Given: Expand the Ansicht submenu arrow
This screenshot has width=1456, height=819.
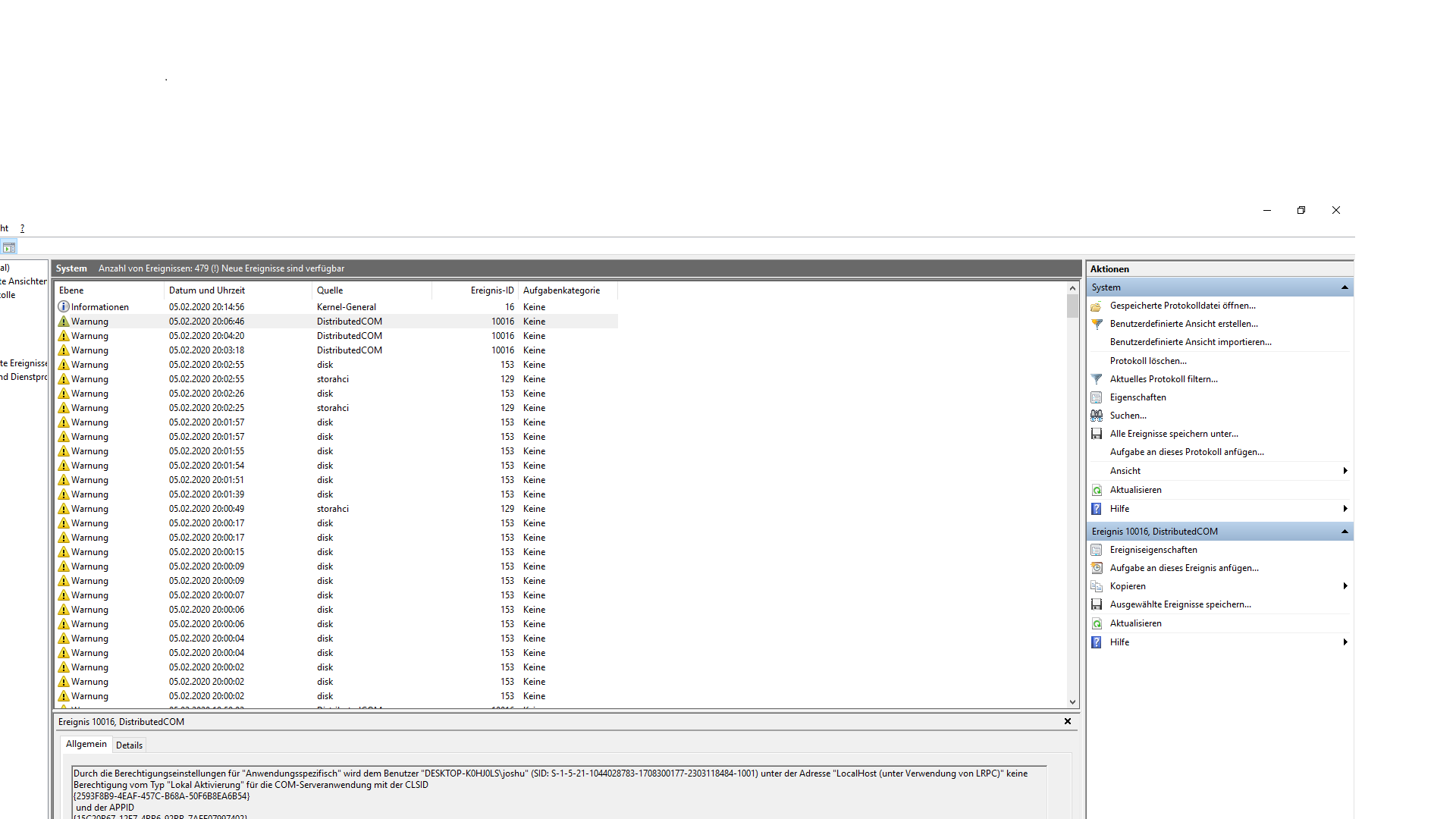Looking at the screenshot, I should tap(1345, 471).
